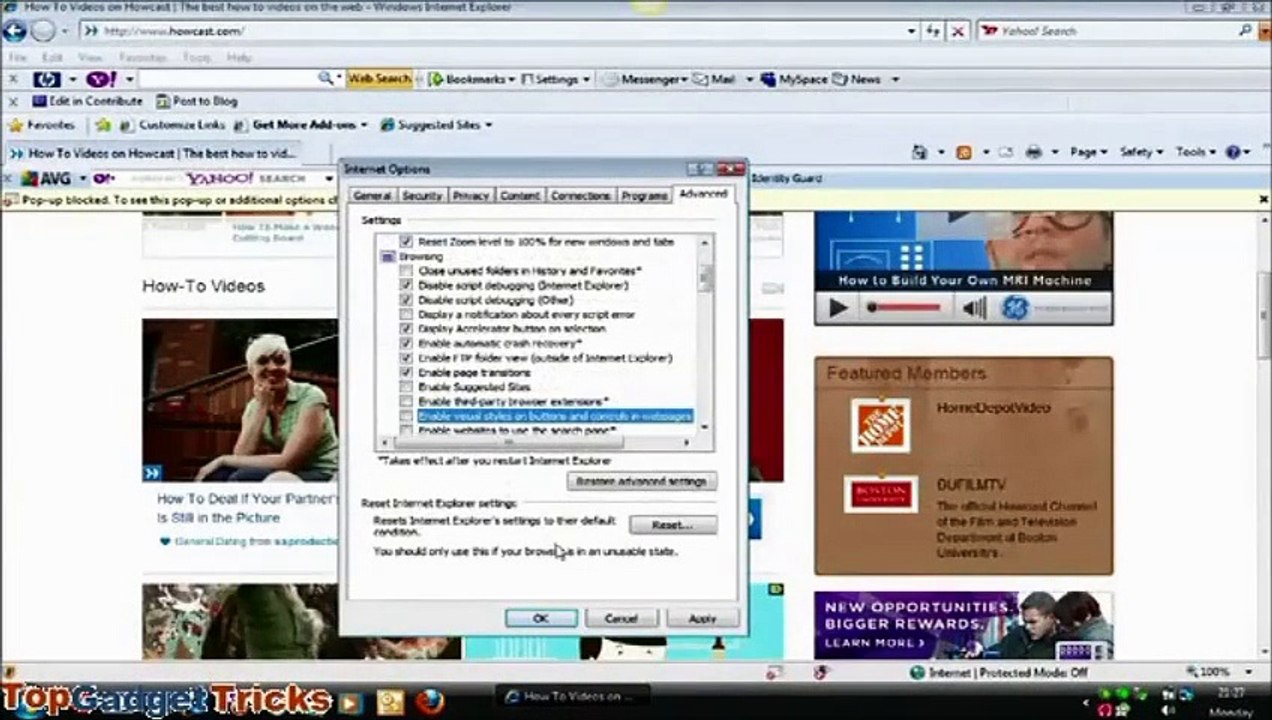The width and height of the screenshot is (1272, 720).
Task: Toggle Enable third-party browser extensions
Action: coord(406,401)
